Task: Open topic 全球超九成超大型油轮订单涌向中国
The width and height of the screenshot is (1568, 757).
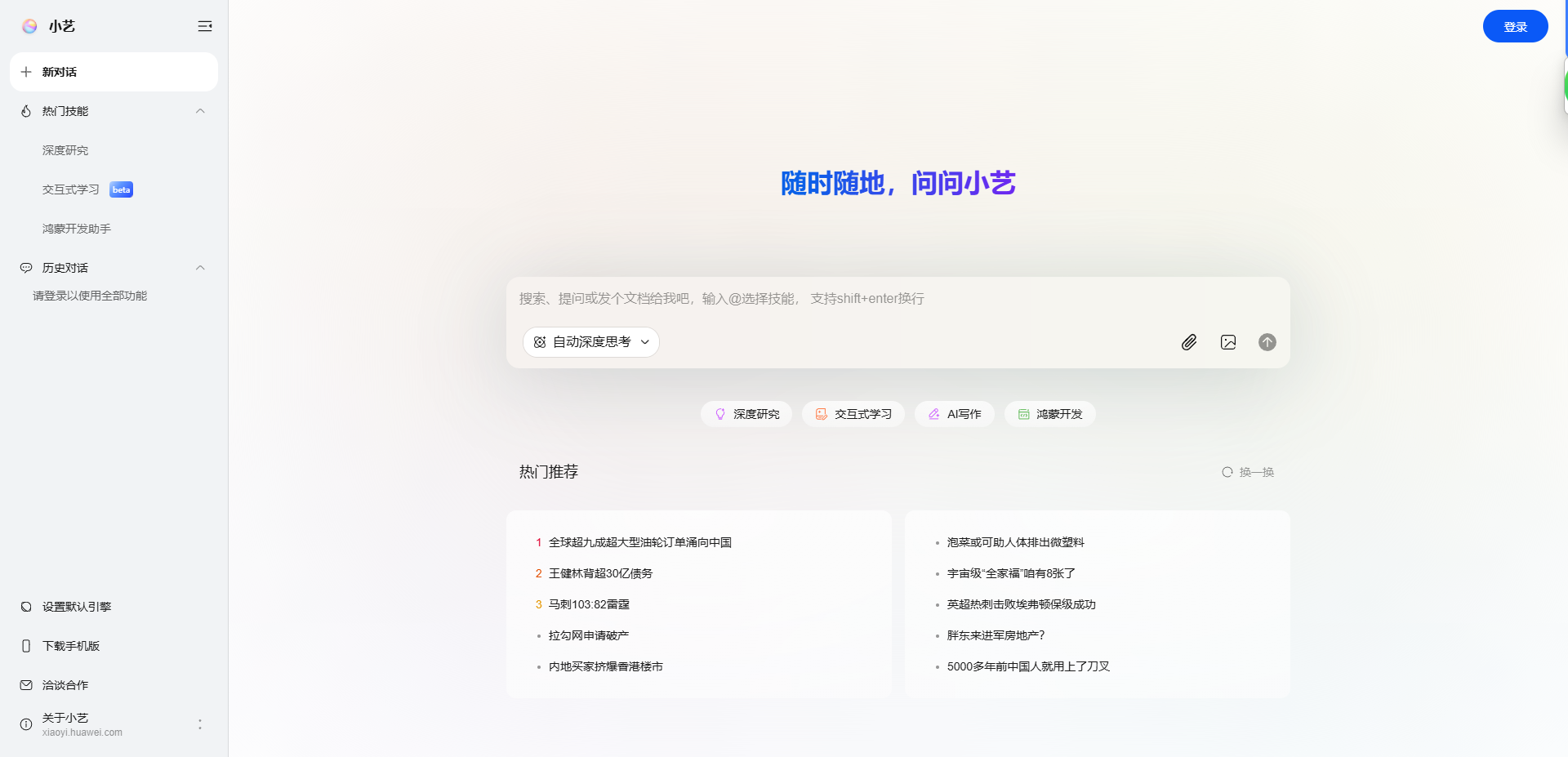Action: 640,542
